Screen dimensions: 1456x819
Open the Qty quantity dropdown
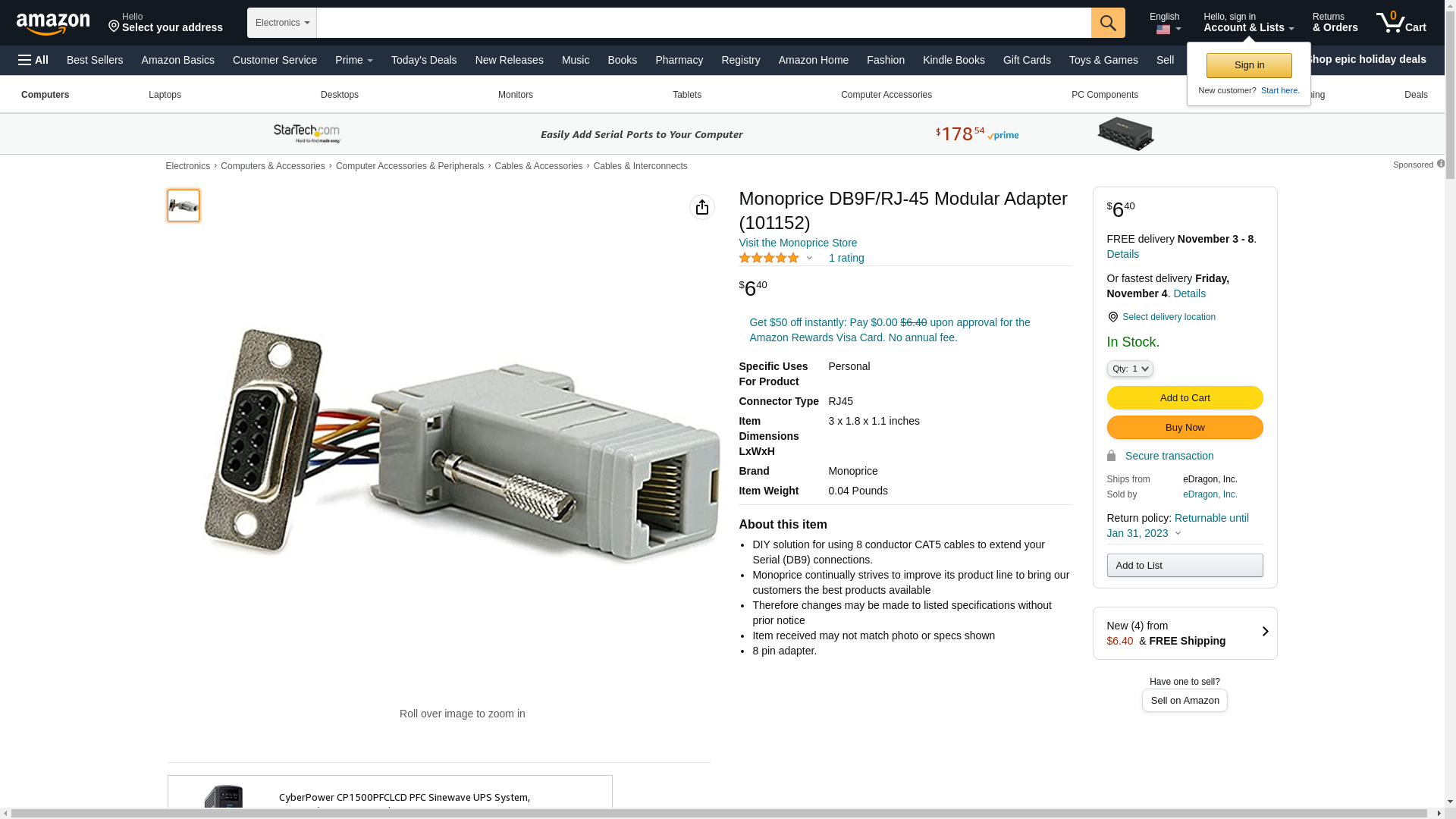[x=1130, y=369]
